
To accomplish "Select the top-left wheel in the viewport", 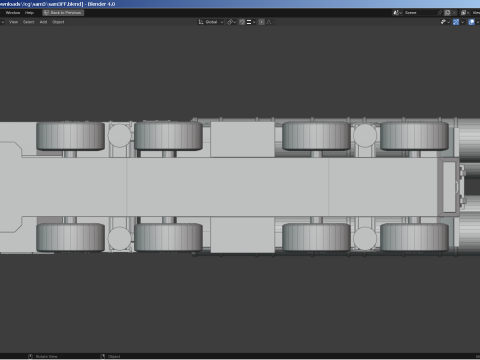I will (70, 136).
